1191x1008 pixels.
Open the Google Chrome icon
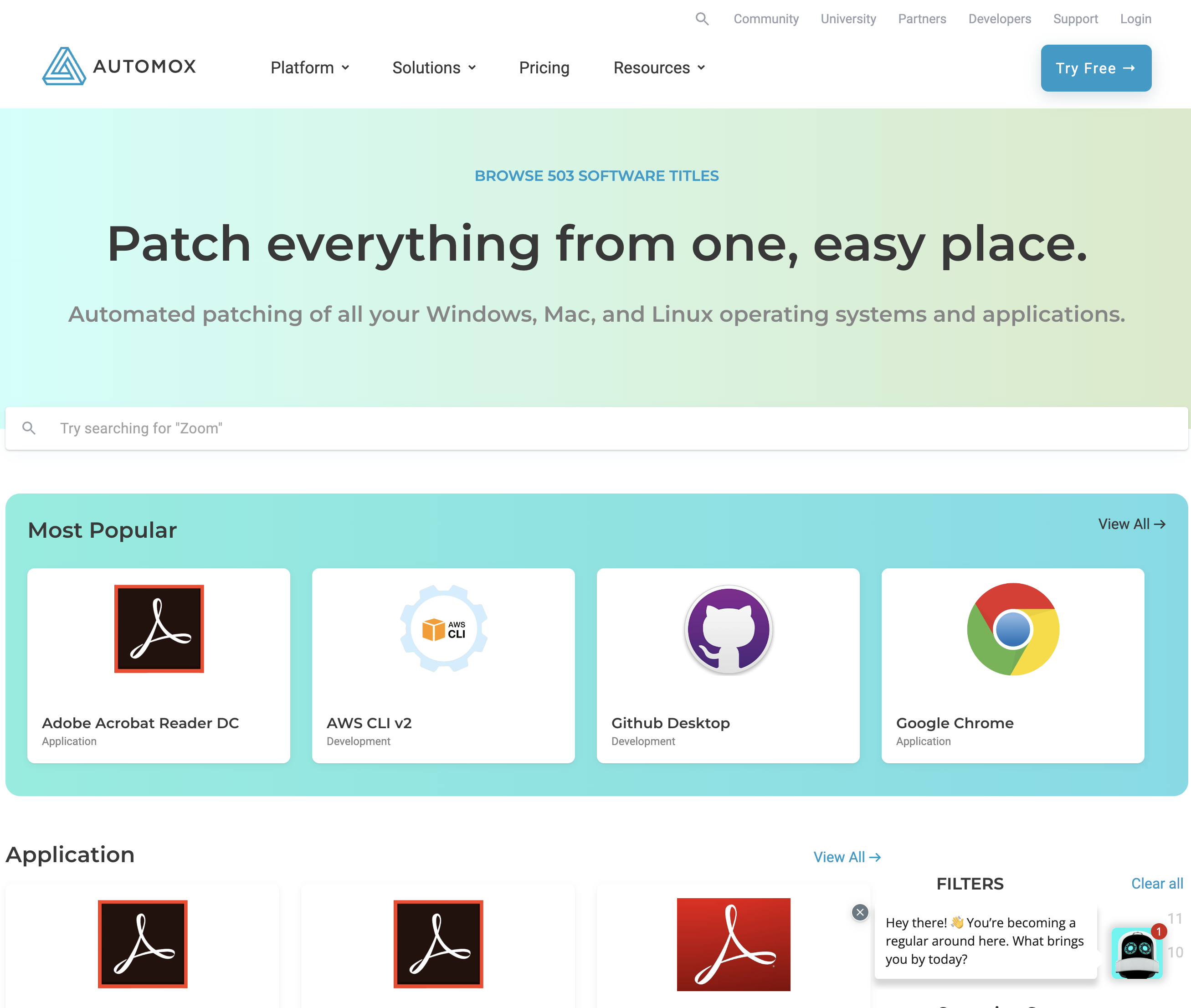tap(1013, 628)
